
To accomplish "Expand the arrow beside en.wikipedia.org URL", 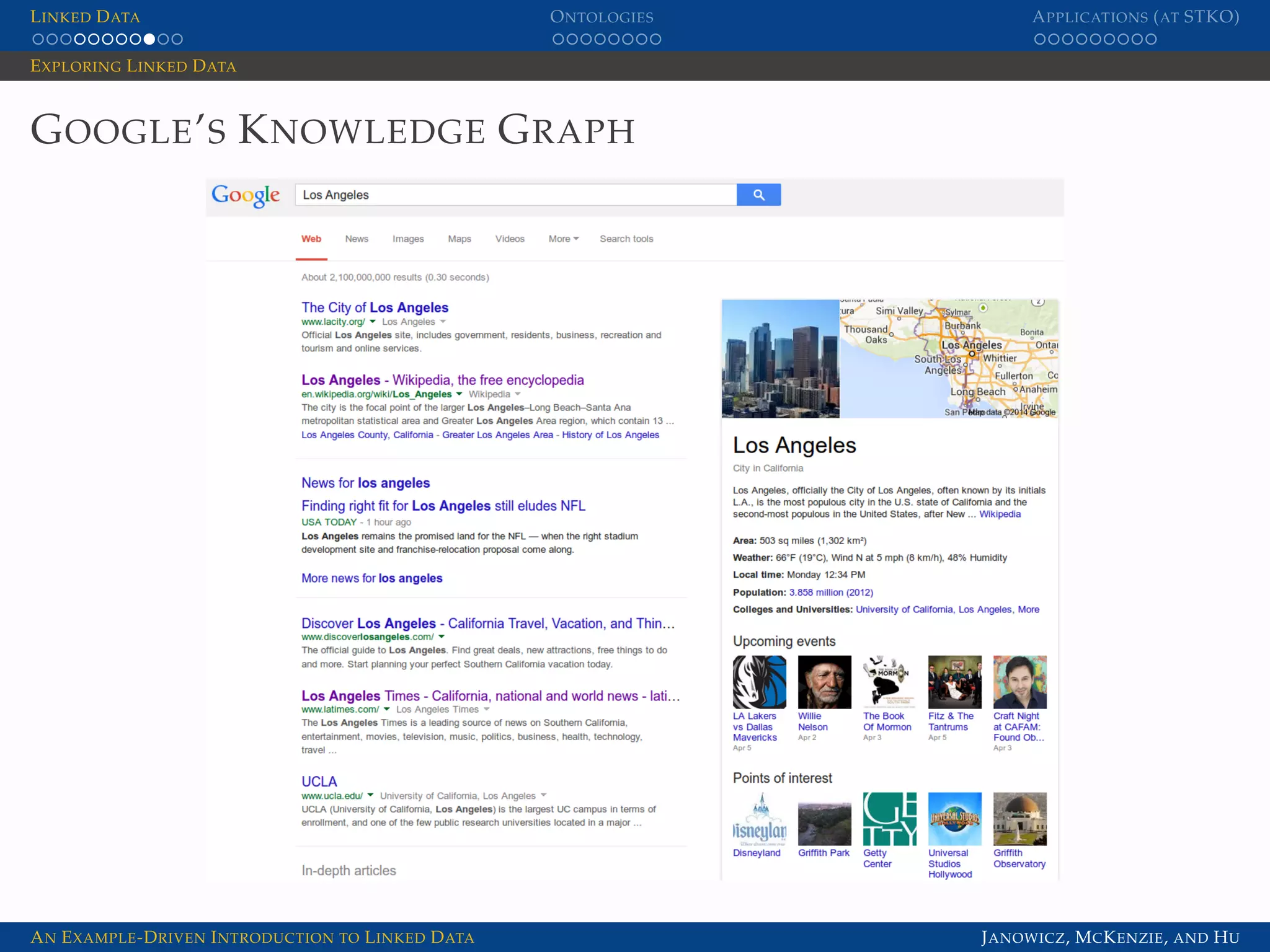I will (x=460, y=394).
